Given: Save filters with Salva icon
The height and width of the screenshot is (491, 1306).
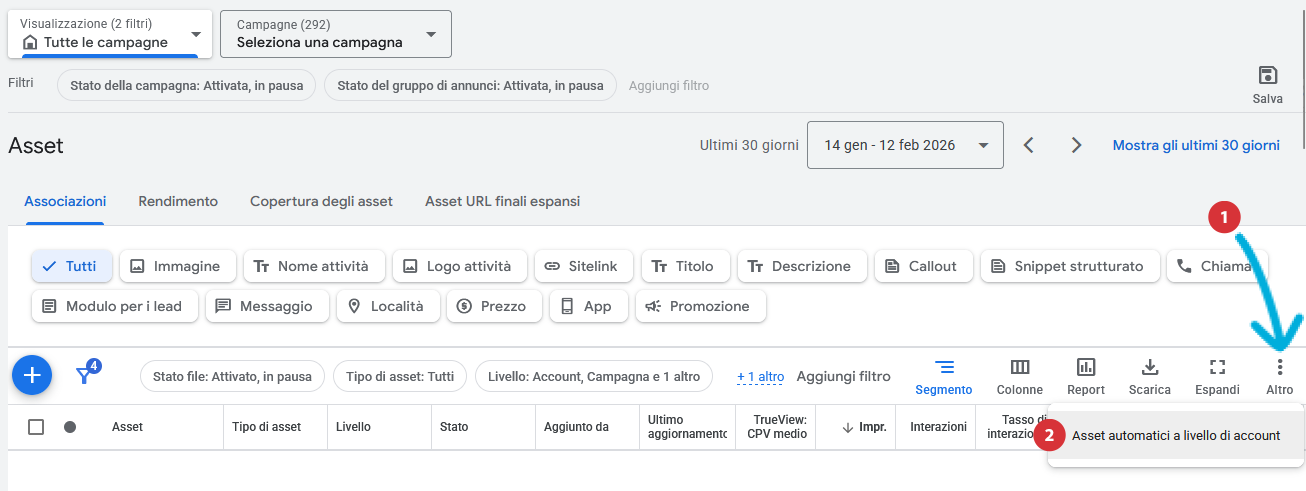Looking at the screenshot, I should 1267,76.
